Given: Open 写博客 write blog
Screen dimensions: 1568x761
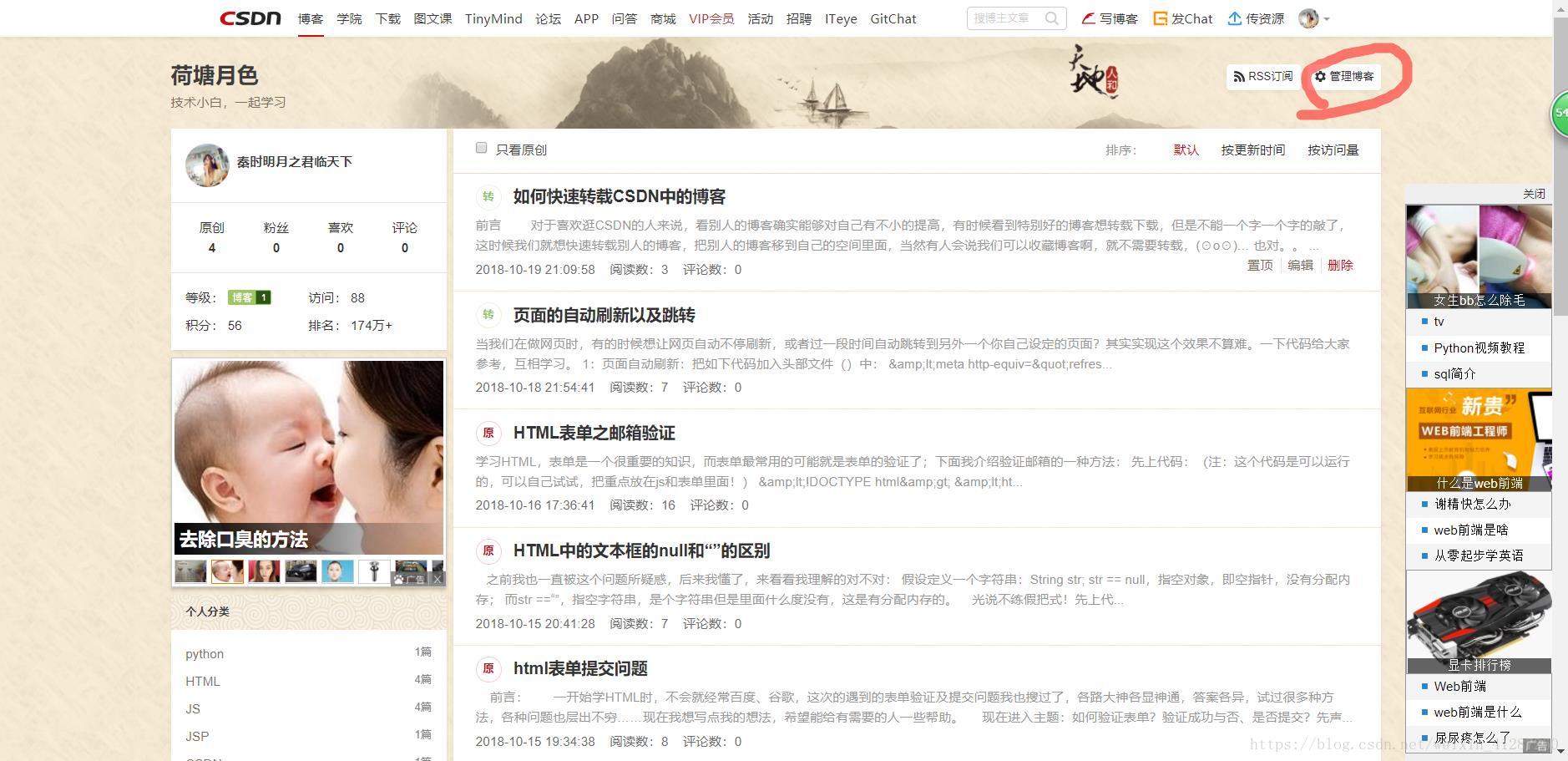Looking at the screenshot, I should tap(1110, 18).
